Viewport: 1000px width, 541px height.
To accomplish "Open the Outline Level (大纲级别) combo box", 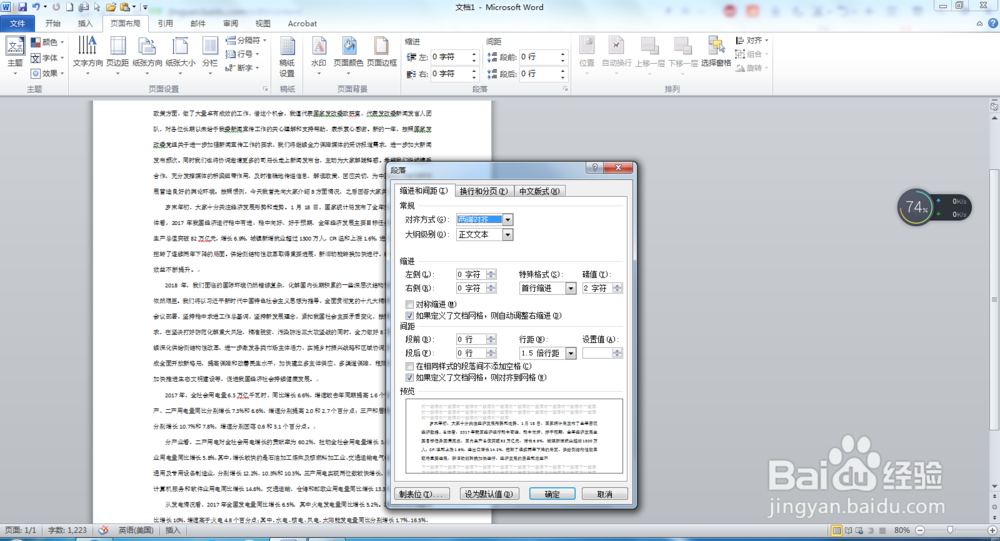I will coord(485,235).
